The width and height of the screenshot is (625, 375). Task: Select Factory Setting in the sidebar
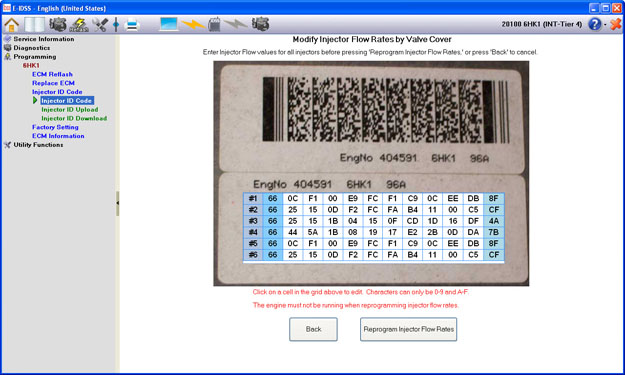pyautogui.click(x=55, y=127)
